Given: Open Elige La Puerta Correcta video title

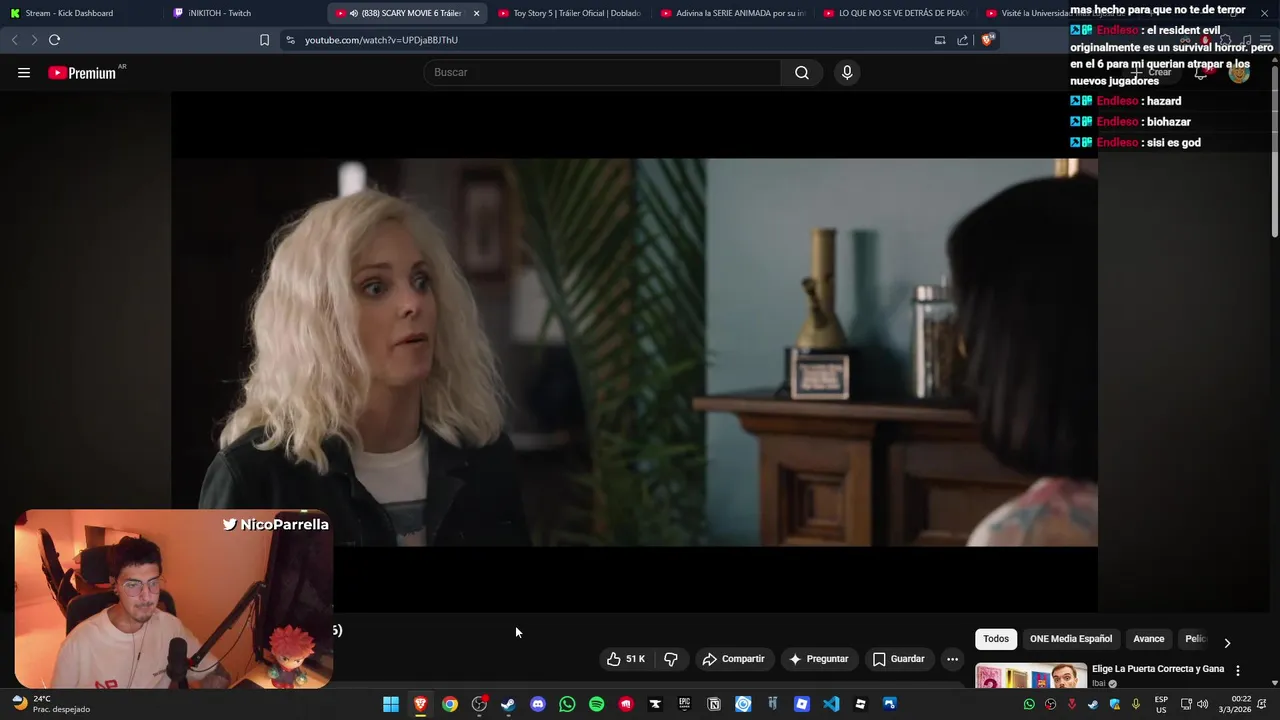Looking at the screenshot, I should (x=1158, y=669).
